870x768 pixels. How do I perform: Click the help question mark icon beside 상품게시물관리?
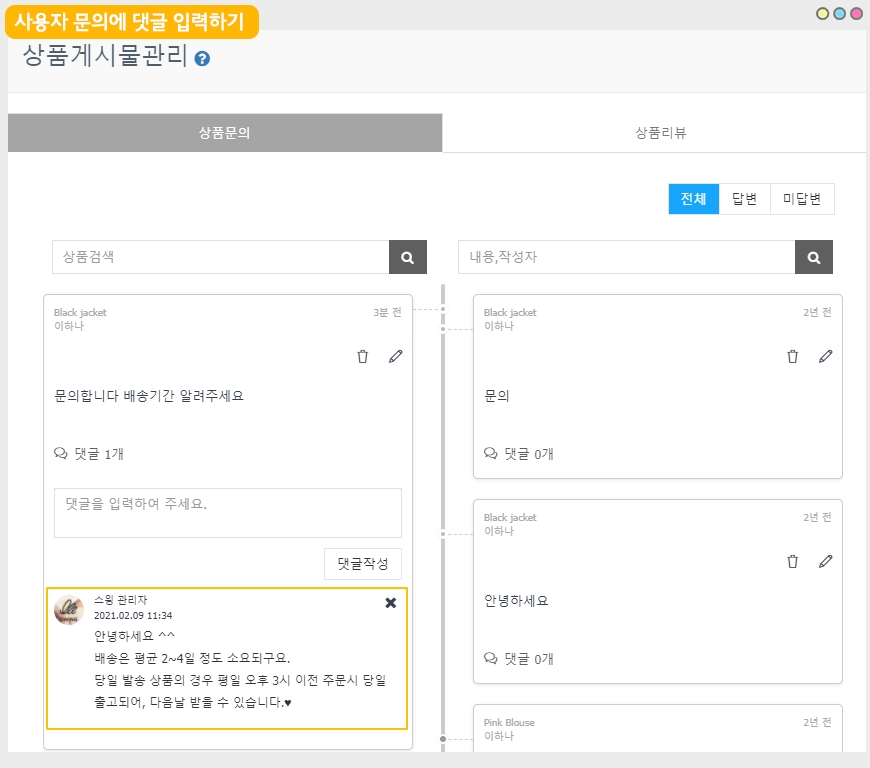(202, 59)
